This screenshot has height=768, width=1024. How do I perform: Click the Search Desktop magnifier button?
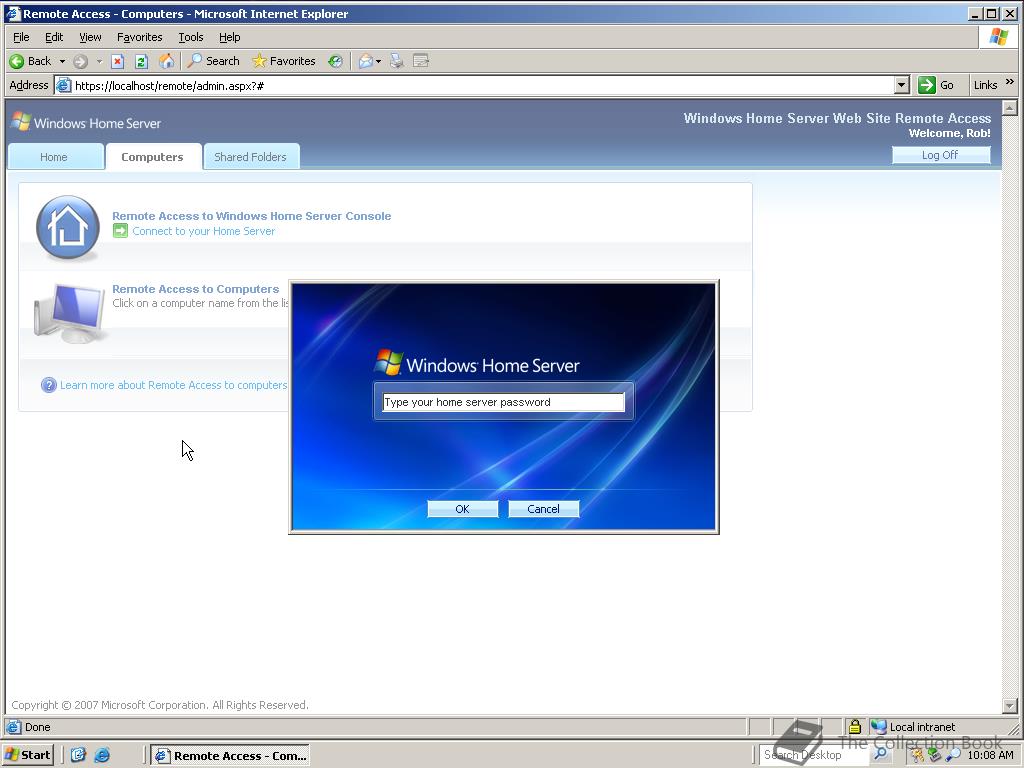coord(880,754)
